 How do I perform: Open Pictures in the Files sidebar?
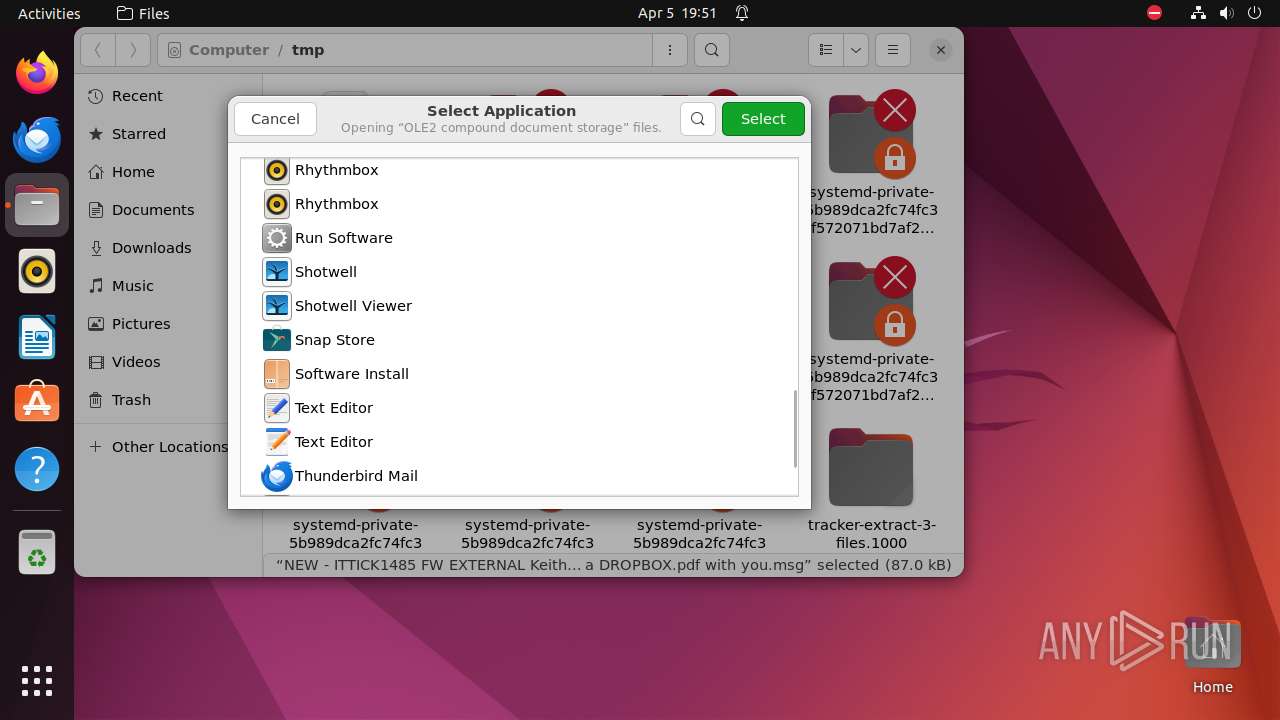(168, 324)
